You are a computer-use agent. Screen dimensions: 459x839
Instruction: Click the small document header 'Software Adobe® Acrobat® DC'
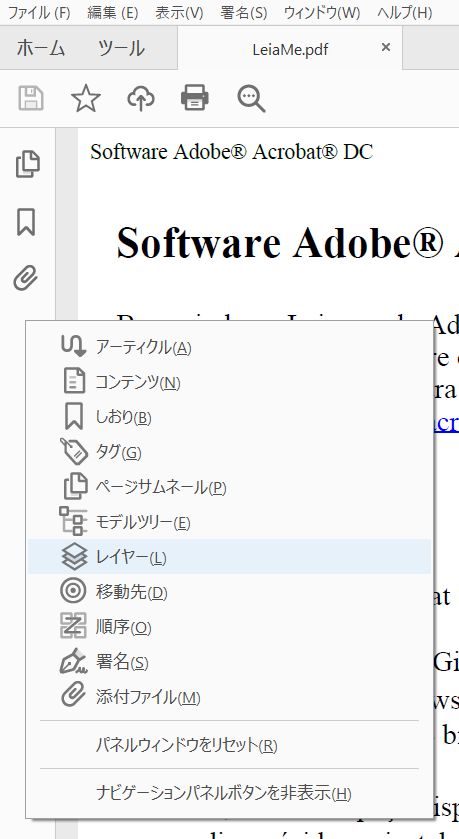pos(231,151)
